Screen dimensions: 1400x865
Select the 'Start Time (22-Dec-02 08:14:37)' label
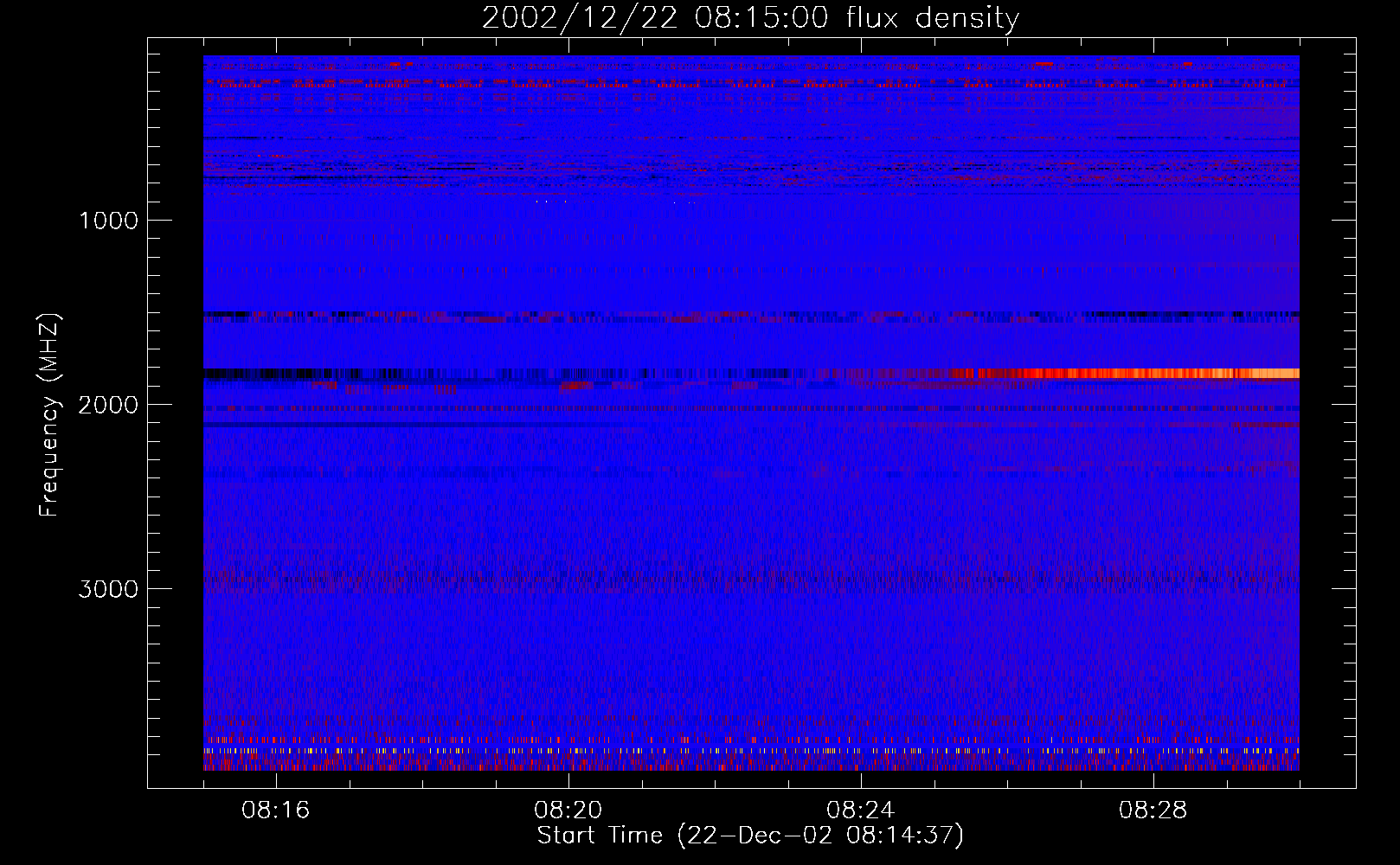750,836
